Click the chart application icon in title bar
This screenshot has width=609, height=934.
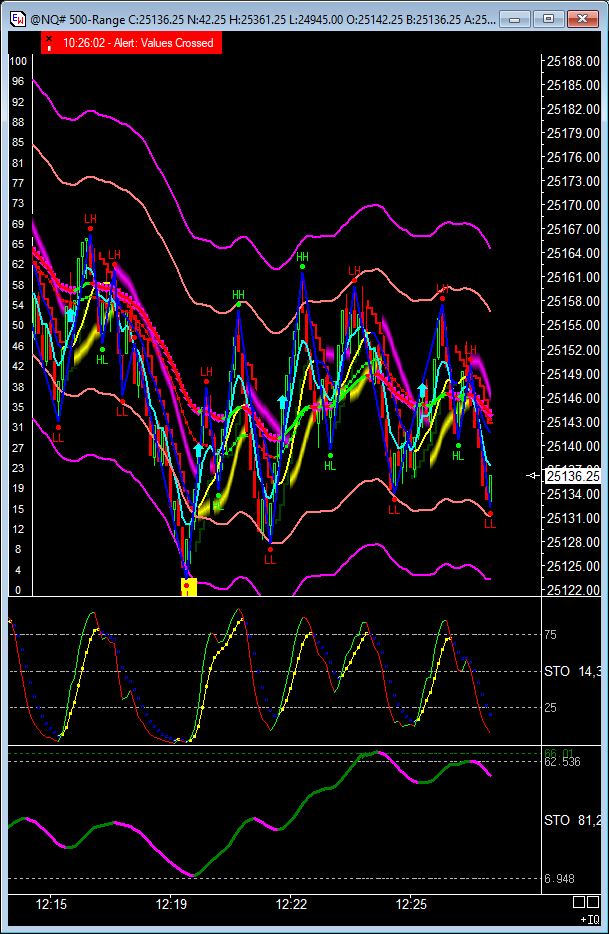pos(16,18)
